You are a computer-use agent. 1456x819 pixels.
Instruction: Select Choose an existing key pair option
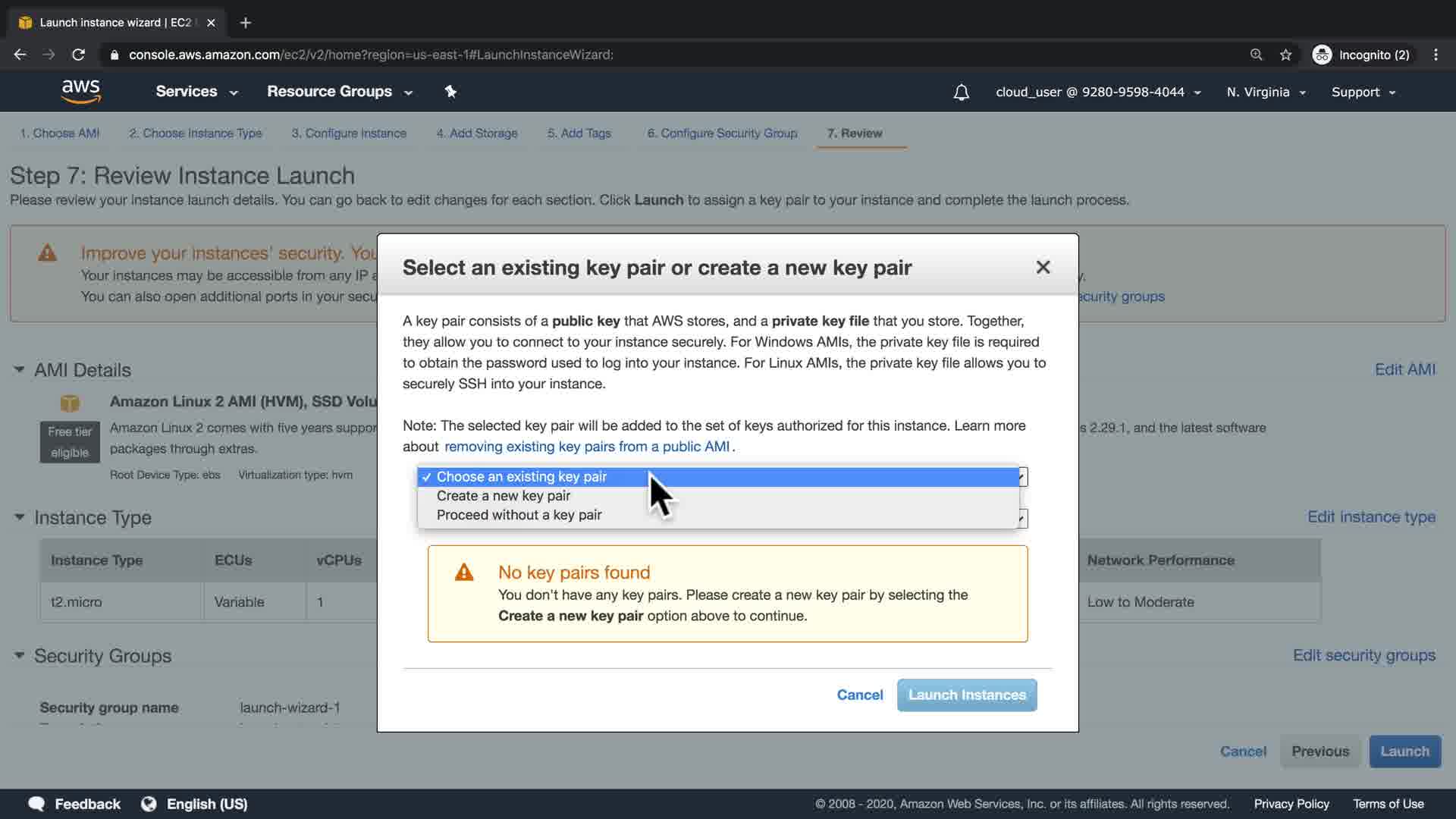[522, 477]
